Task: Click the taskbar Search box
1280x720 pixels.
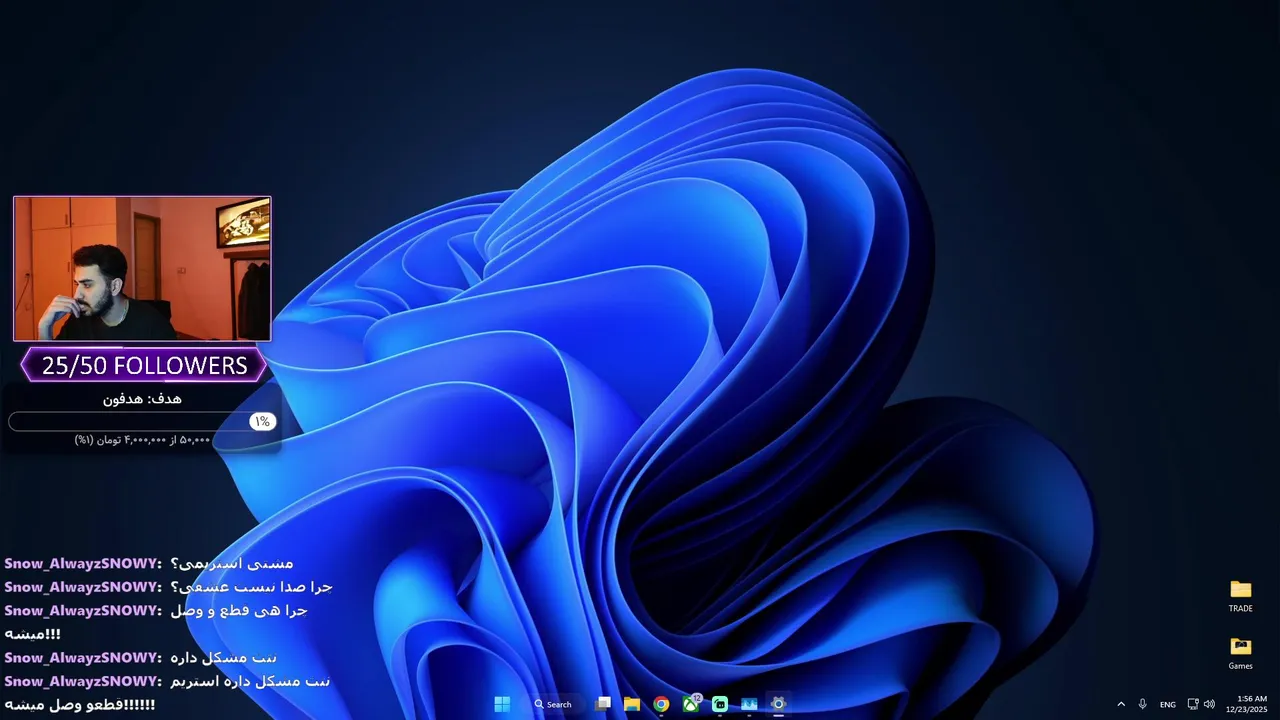Action: 553,704
